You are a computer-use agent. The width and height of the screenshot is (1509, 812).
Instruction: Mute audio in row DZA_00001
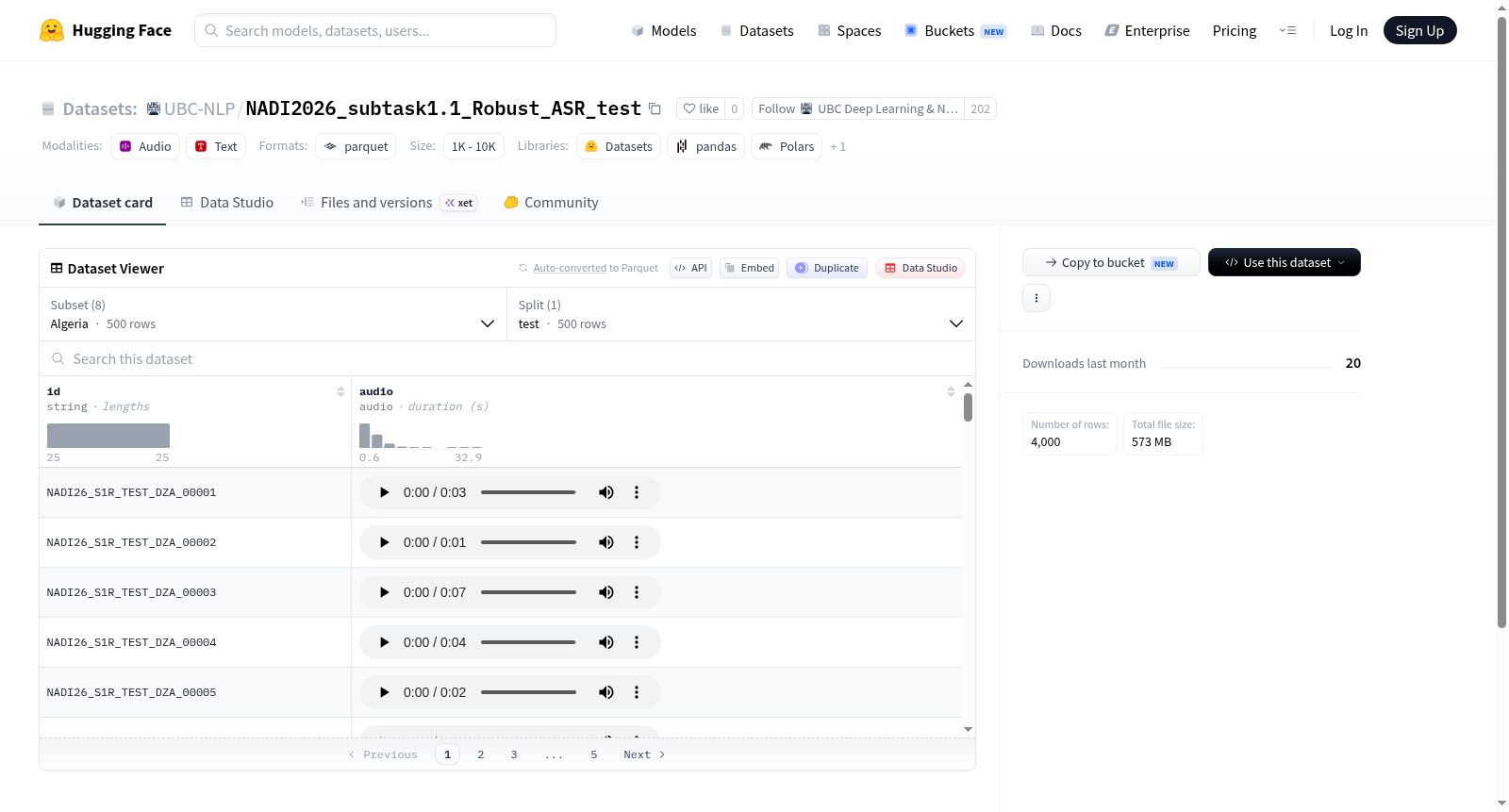coord(606,492)
